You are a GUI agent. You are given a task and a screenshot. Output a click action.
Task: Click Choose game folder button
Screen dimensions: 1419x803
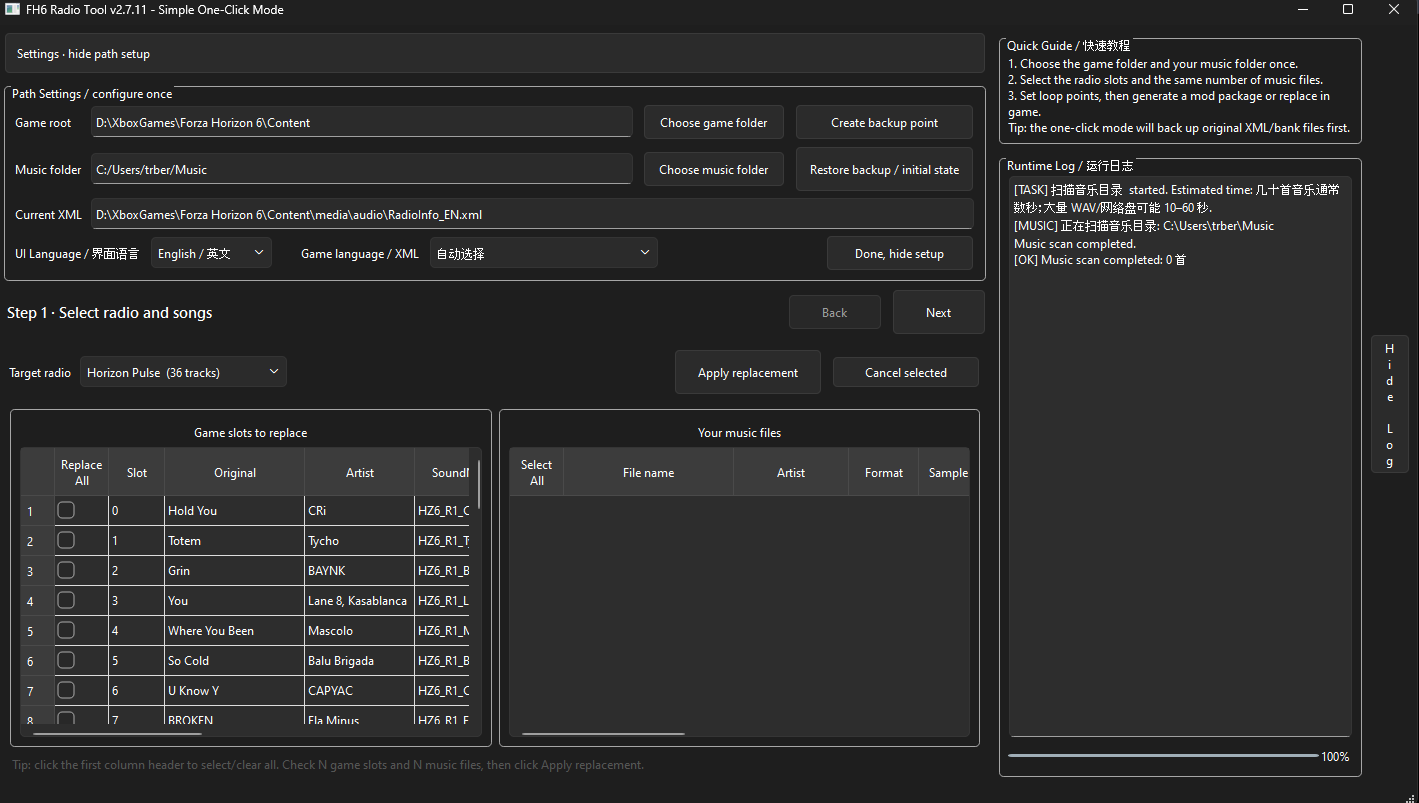pyautogui.click(x=713, y=122)
